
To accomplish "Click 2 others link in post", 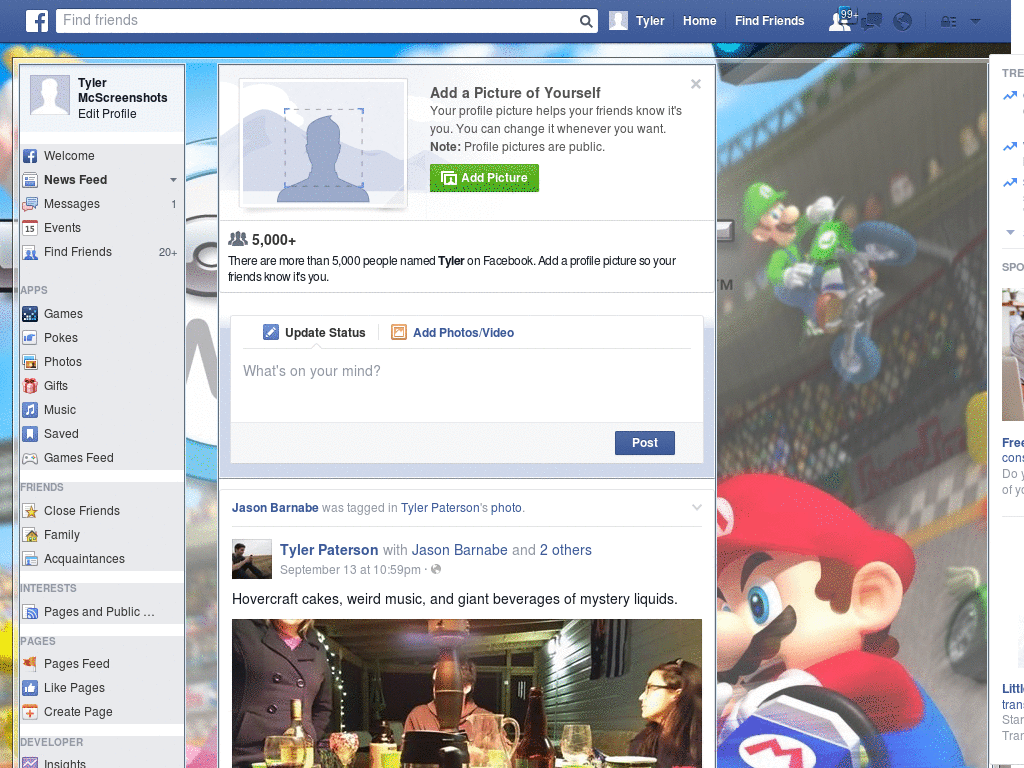I will pyautogui.click(x=566, y=550).
